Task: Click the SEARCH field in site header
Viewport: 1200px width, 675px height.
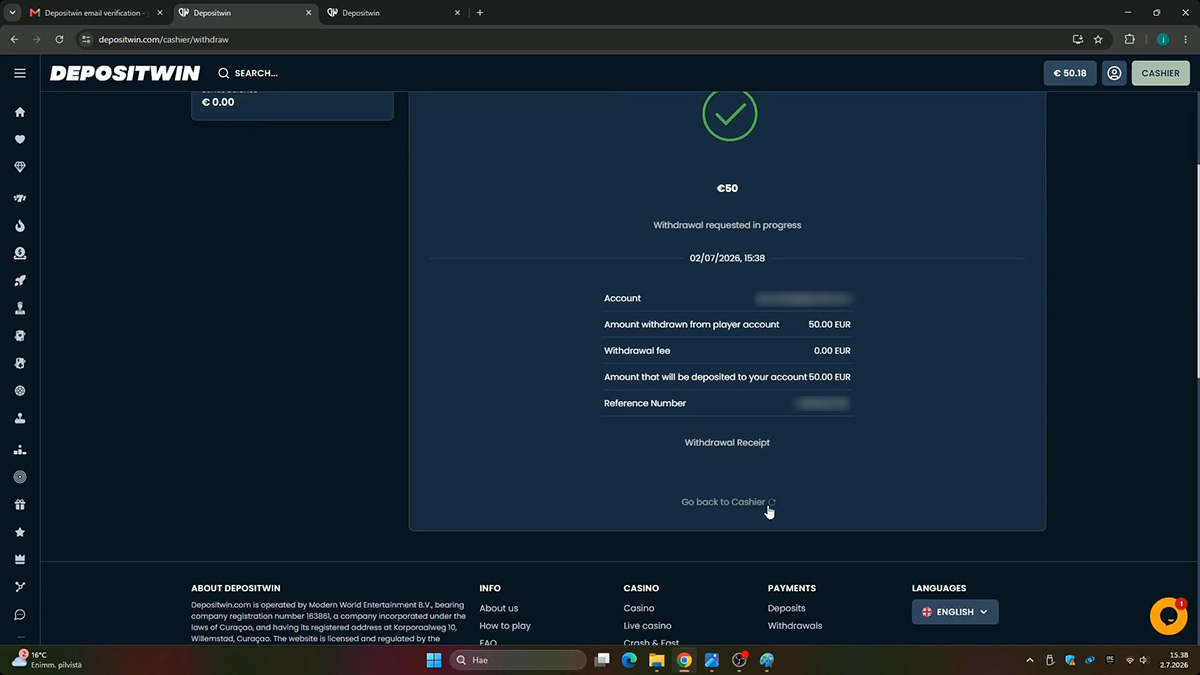Action: (x=248, y=73)
